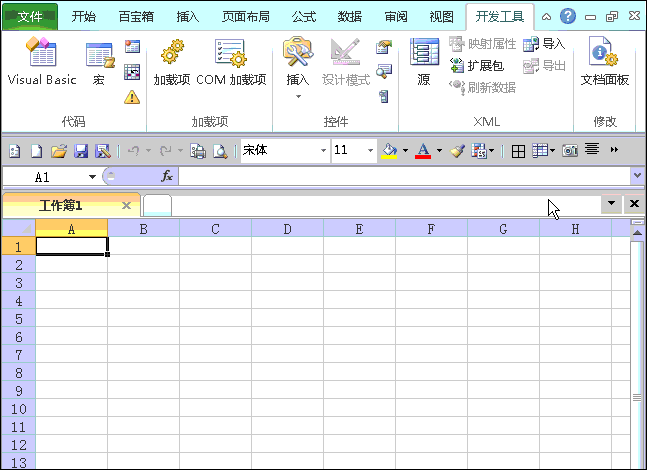Open the Name Box A1 dropdown
Image resolution: width=647 pixels, height=470 pixels.
point(92,177)
